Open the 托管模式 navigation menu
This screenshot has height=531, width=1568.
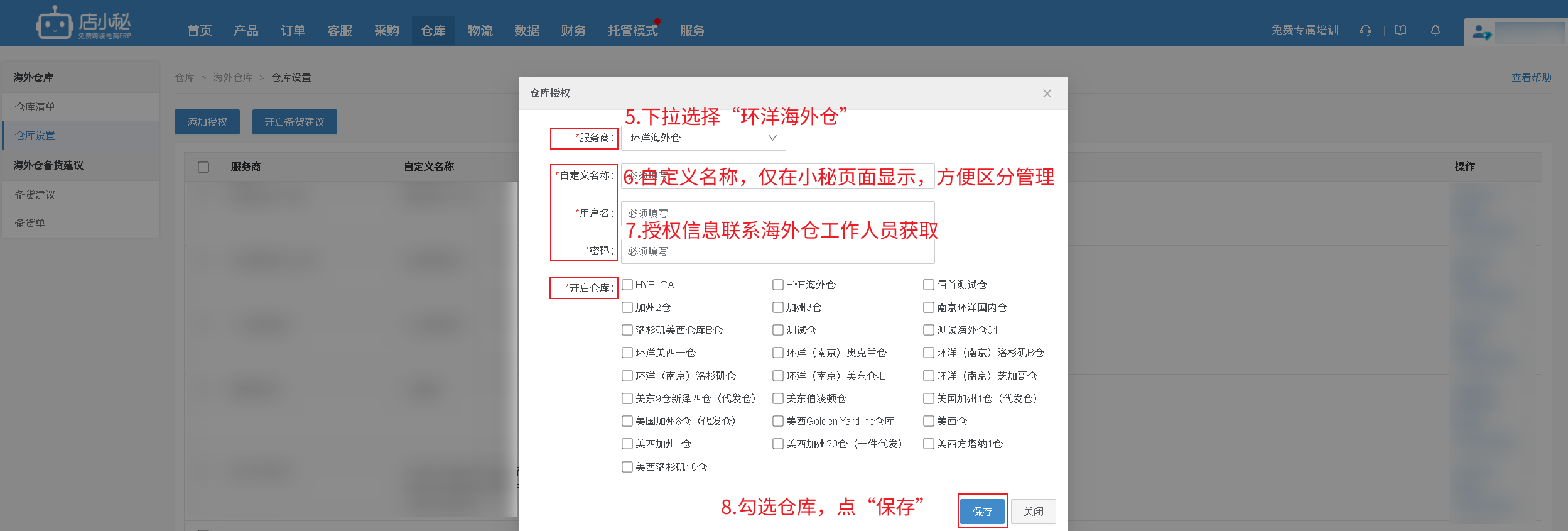632,31
